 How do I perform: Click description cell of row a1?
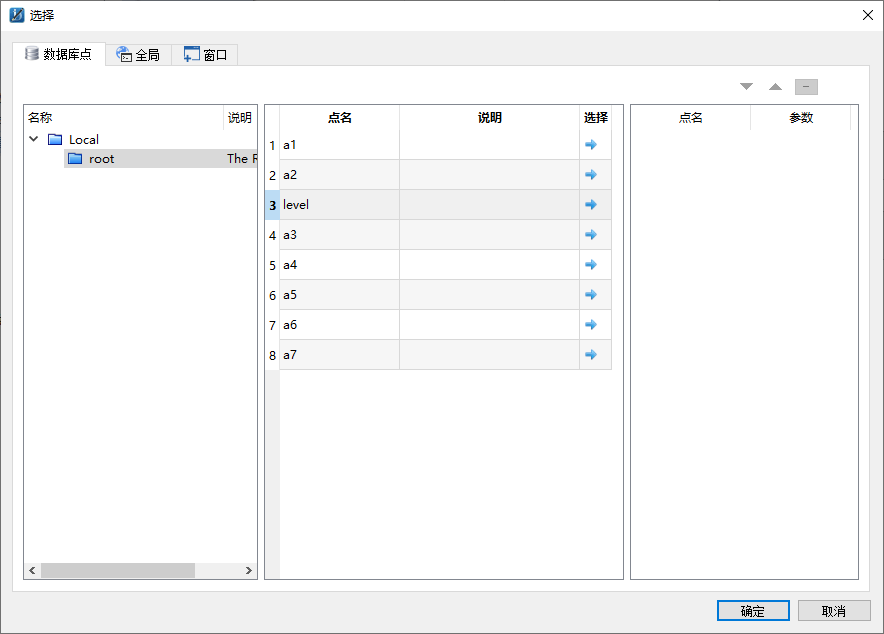point(489,145)
